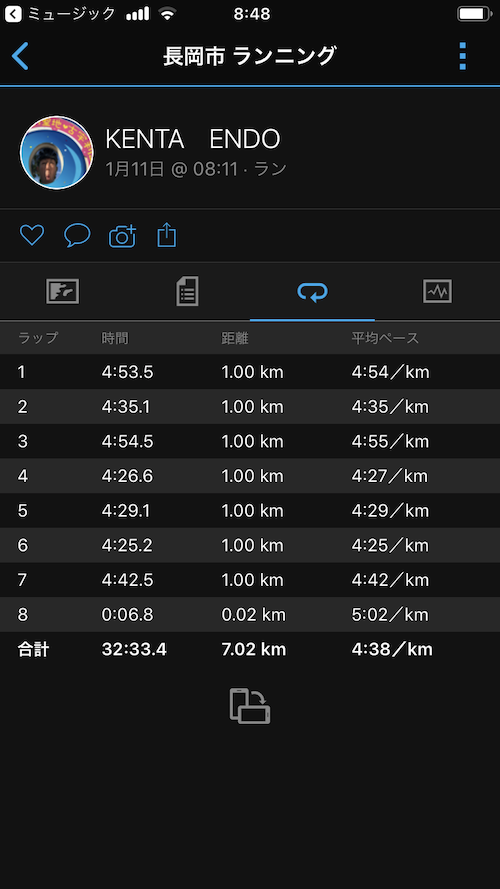This screenshot has height=889, width=500.
Task: Tap the KENTA ENDO profile picture
Action: [x=57, y=153]
